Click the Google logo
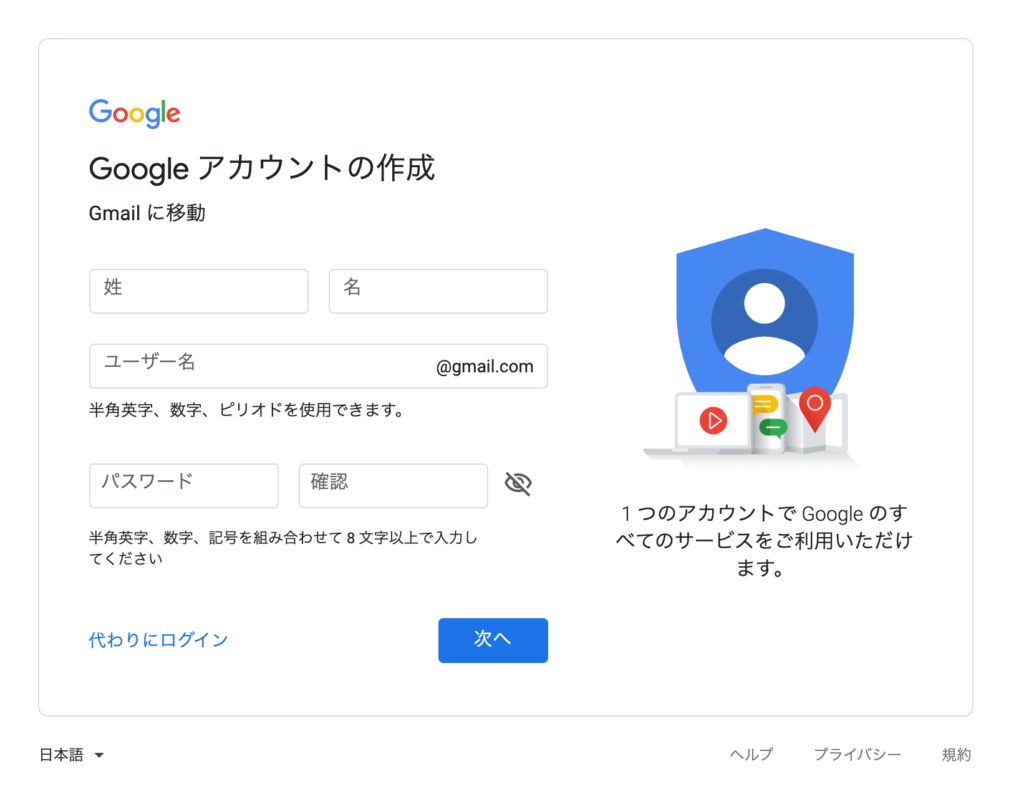 (134, 113)
